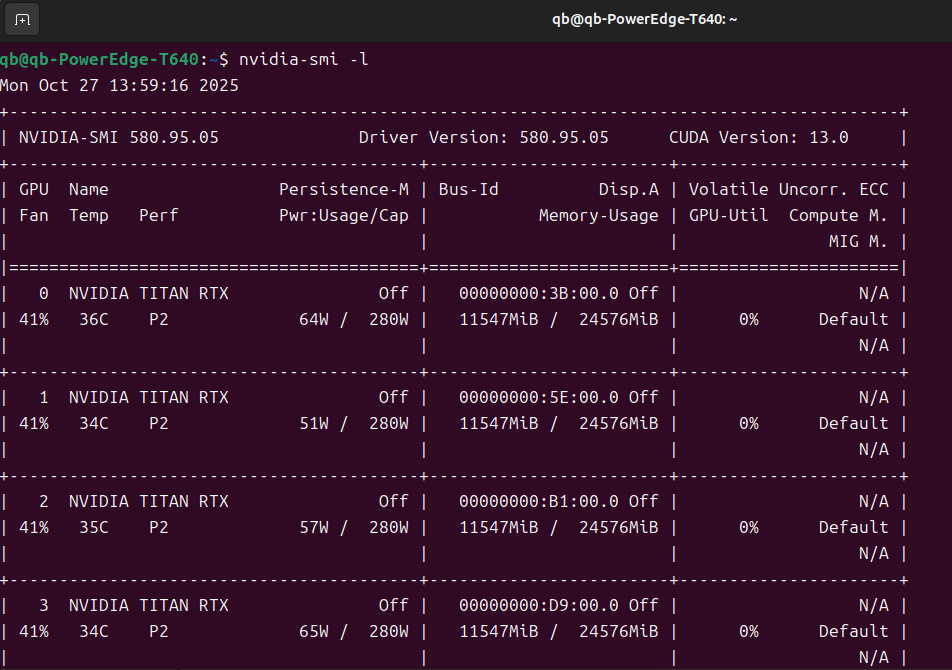Click the 65W power usage value
Screen dimensions: 952x670
(x=314, y=632)
